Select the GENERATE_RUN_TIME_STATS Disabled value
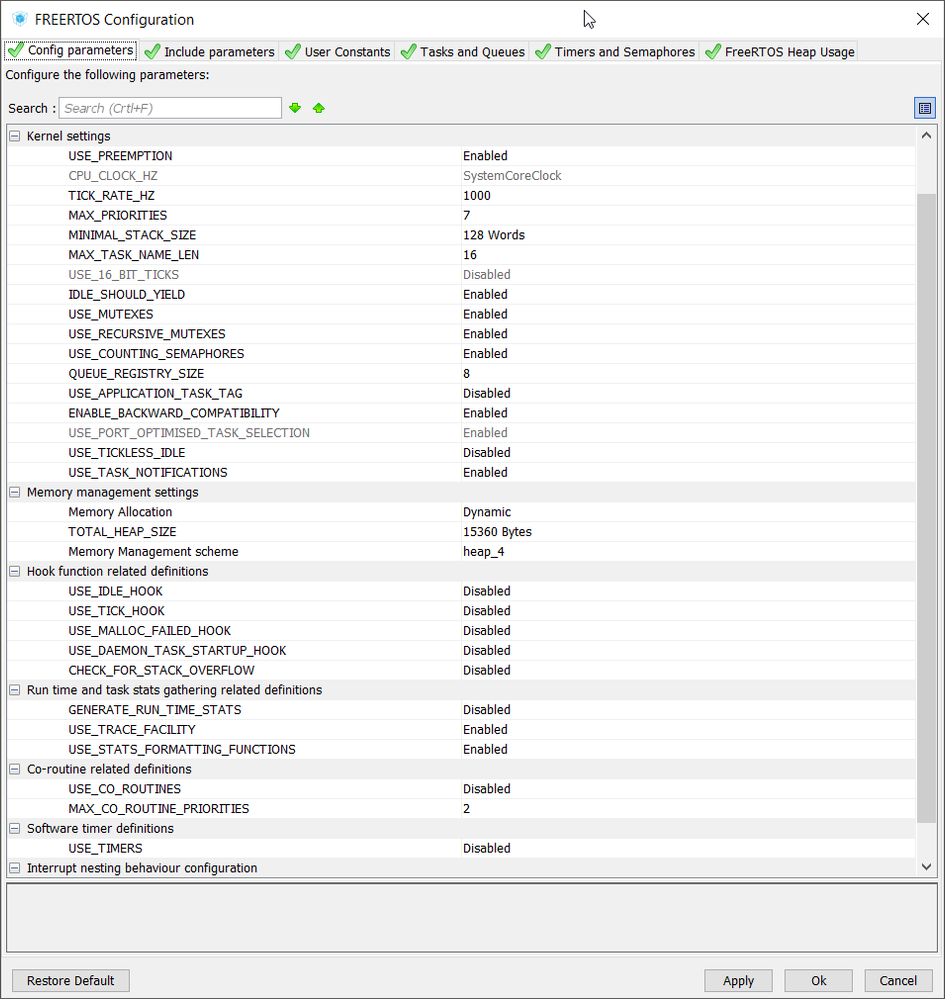945x999 pixels. 487,710
